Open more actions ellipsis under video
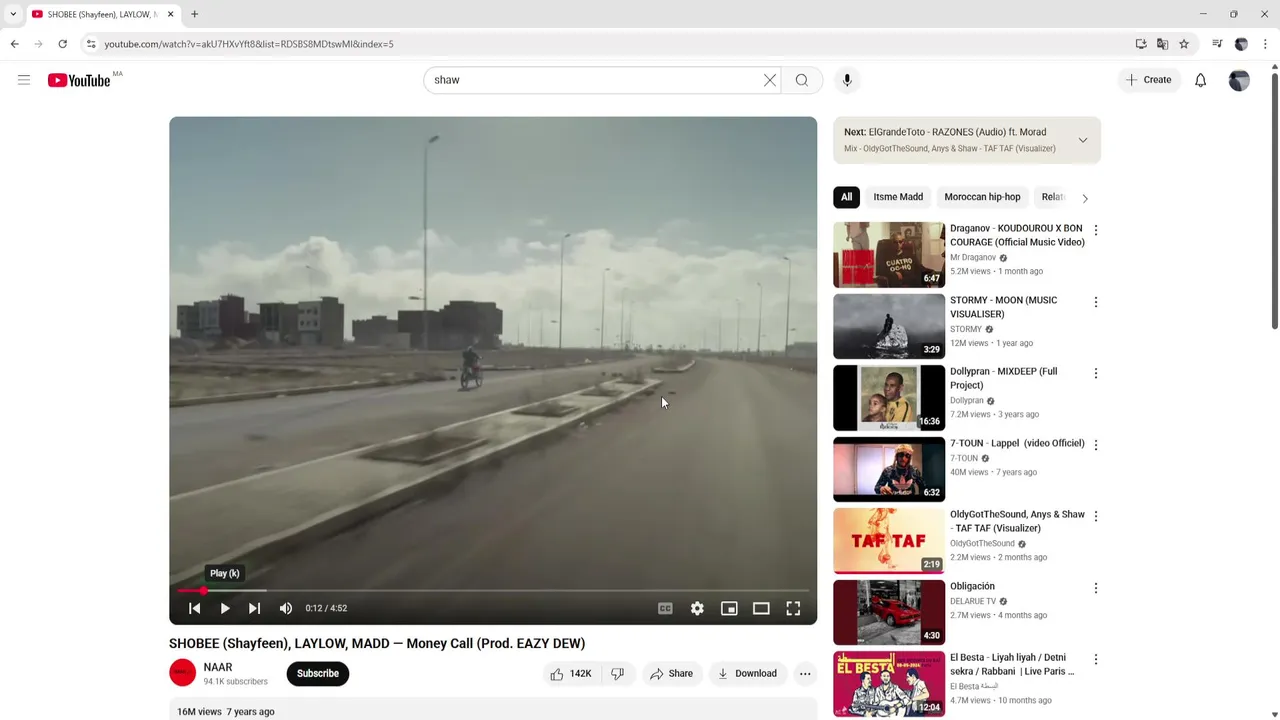The width and height of the screenshot is (1280, 720). [805, 674]
